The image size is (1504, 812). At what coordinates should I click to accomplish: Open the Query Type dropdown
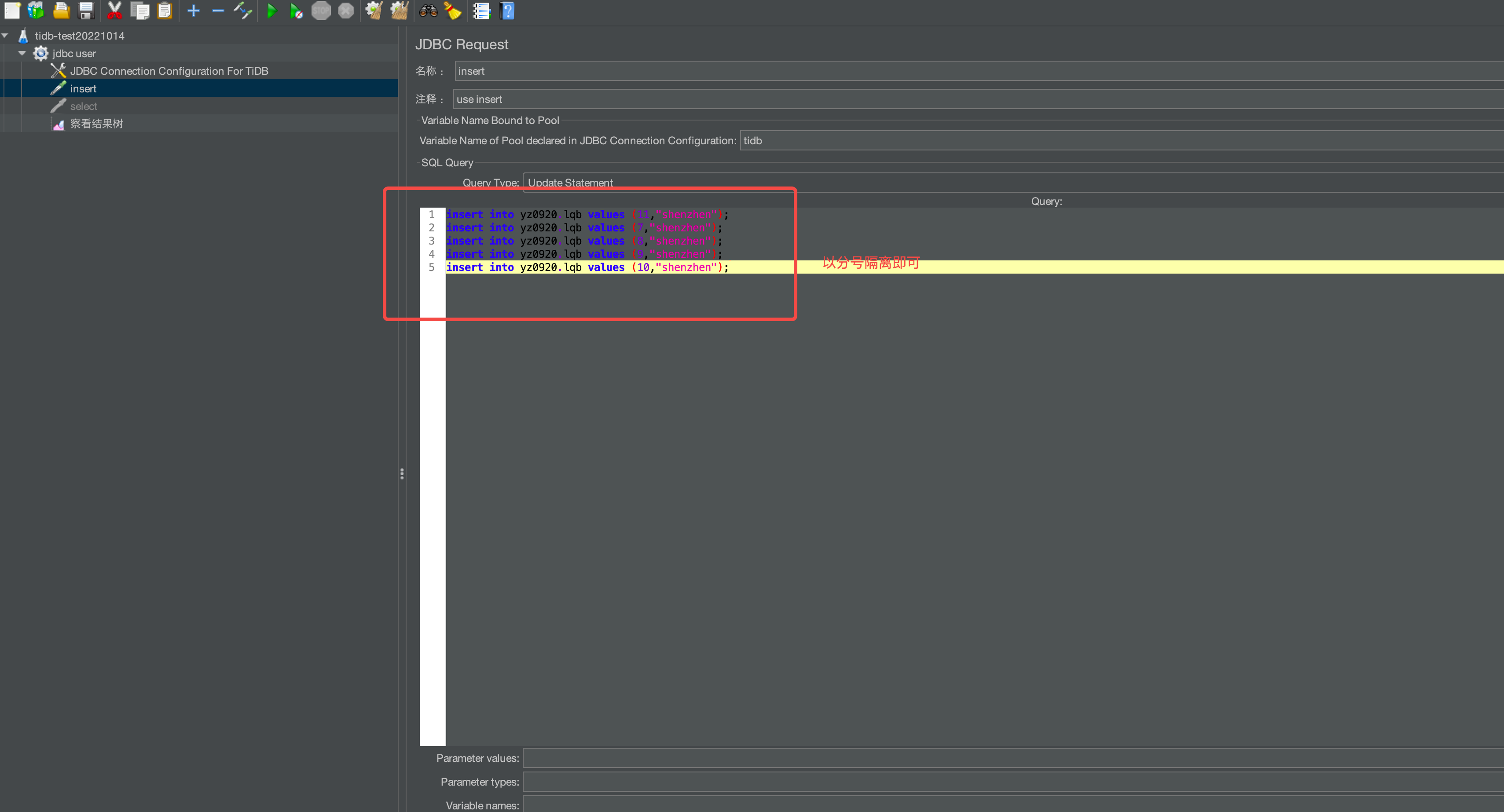(x=1013, y=182)
